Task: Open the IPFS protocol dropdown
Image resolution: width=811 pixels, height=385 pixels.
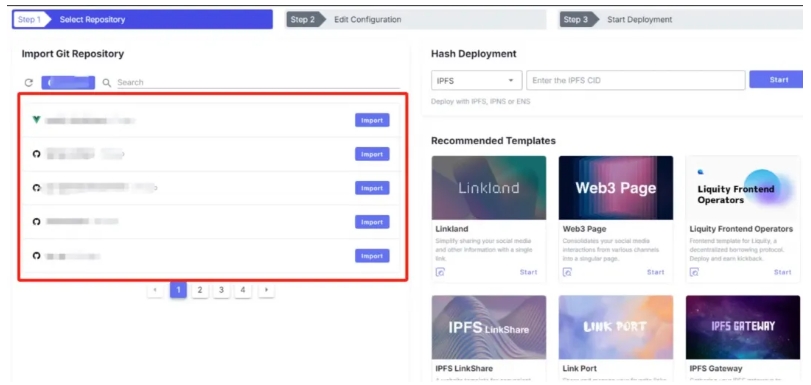Action: point(476,81)
